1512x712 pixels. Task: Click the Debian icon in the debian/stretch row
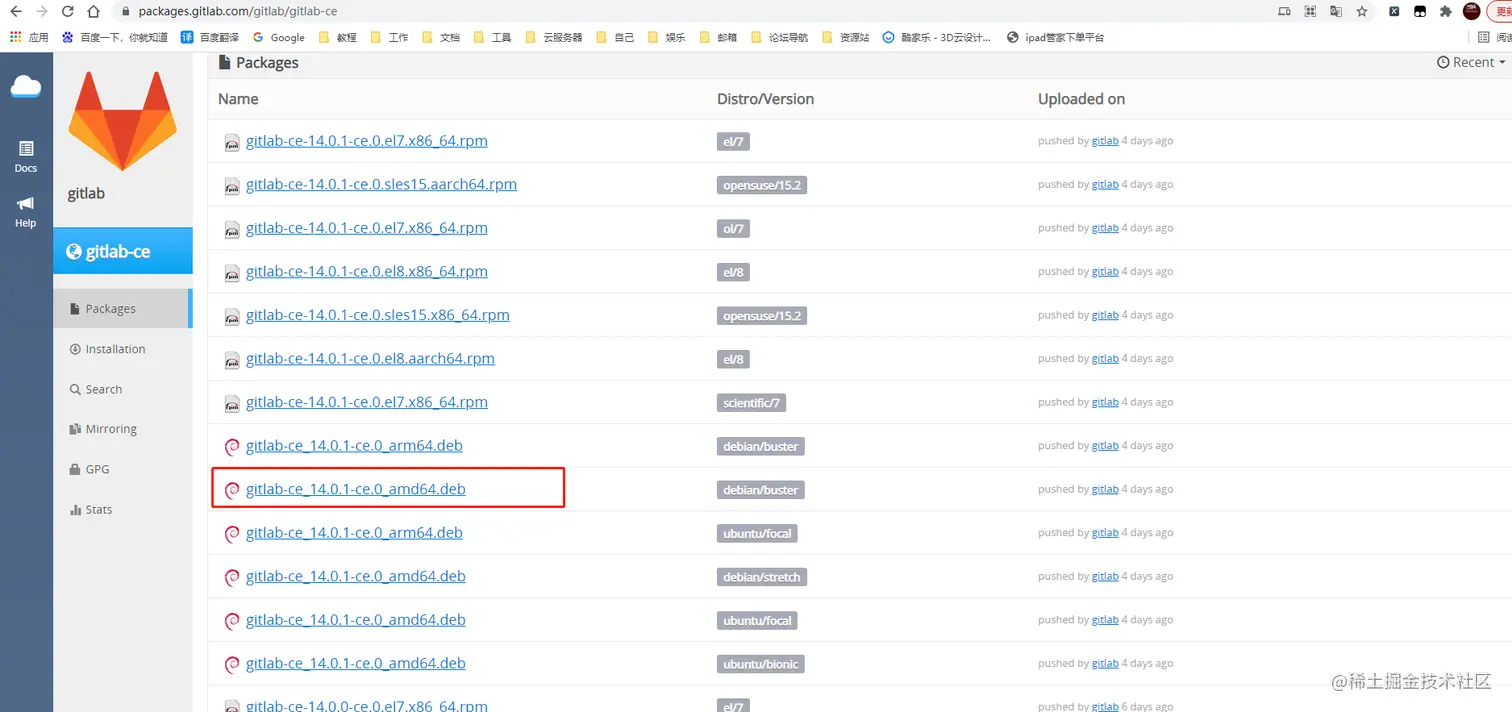point(232,577)
